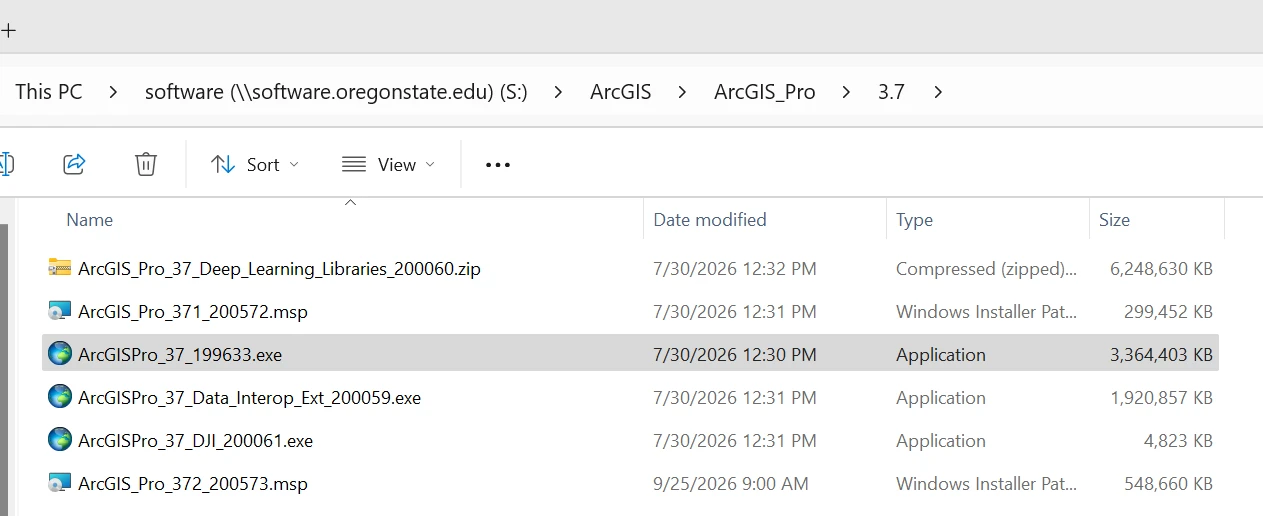Open the See more ellipsis menu
1263x516 pixels.
[x=498, y=165]
